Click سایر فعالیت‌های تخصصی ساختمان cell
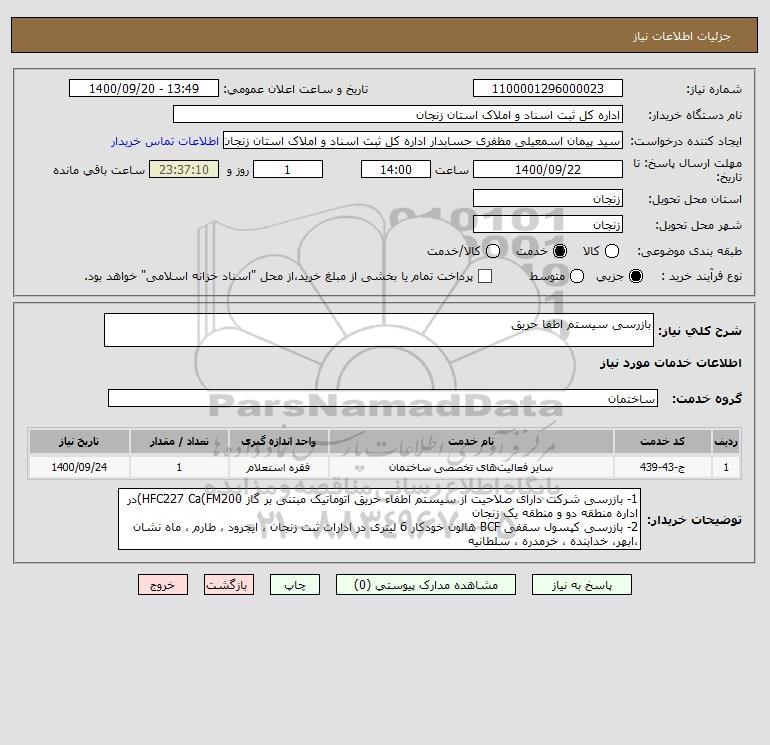Screen dimensions: 770x745 [x=471, y=467]
